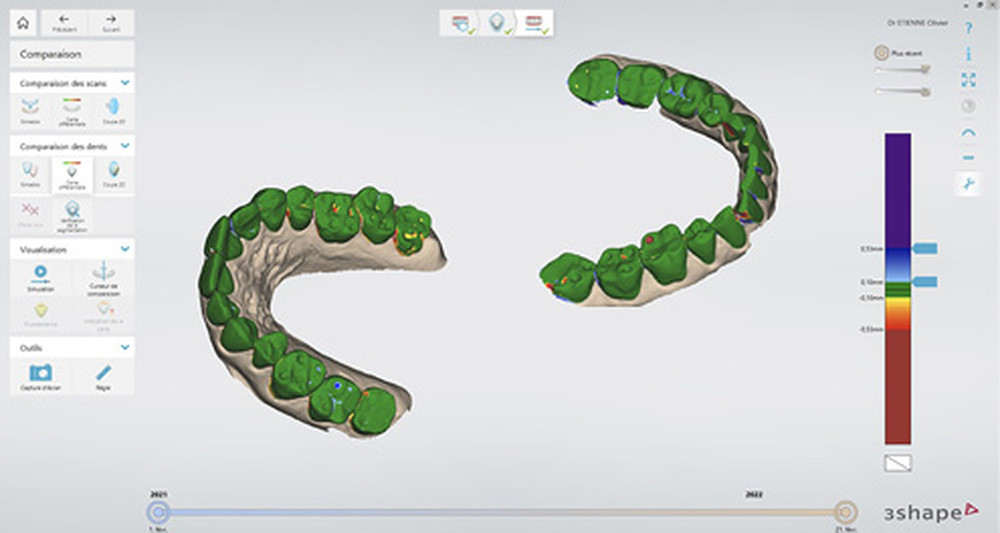
Task: Collapse the Comparaison des dents section
Action: click(x=125, y=145)
